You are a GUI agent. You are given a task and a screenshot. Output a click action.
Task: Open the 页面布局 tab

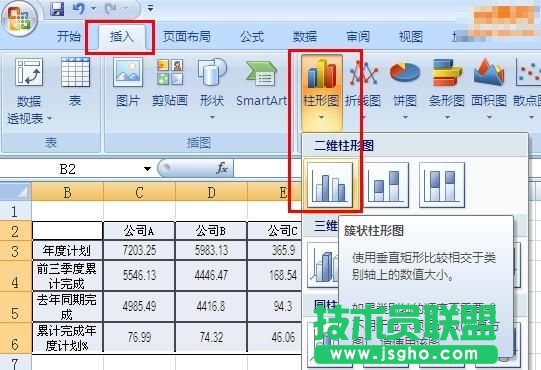point(187,36)
